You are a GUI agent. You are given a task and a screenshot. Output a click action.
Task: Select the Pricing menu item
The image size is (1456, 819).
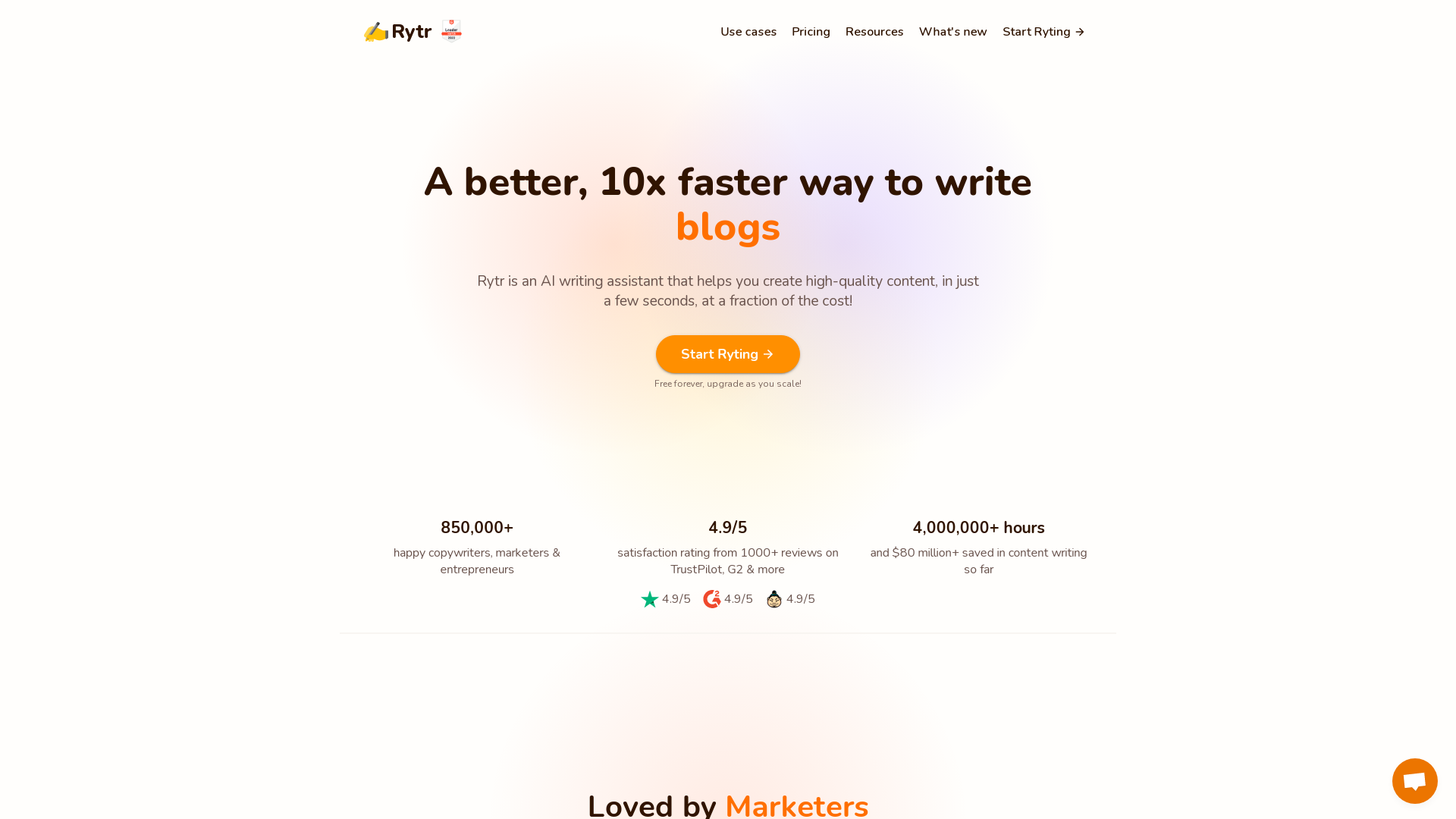(810, 32)
